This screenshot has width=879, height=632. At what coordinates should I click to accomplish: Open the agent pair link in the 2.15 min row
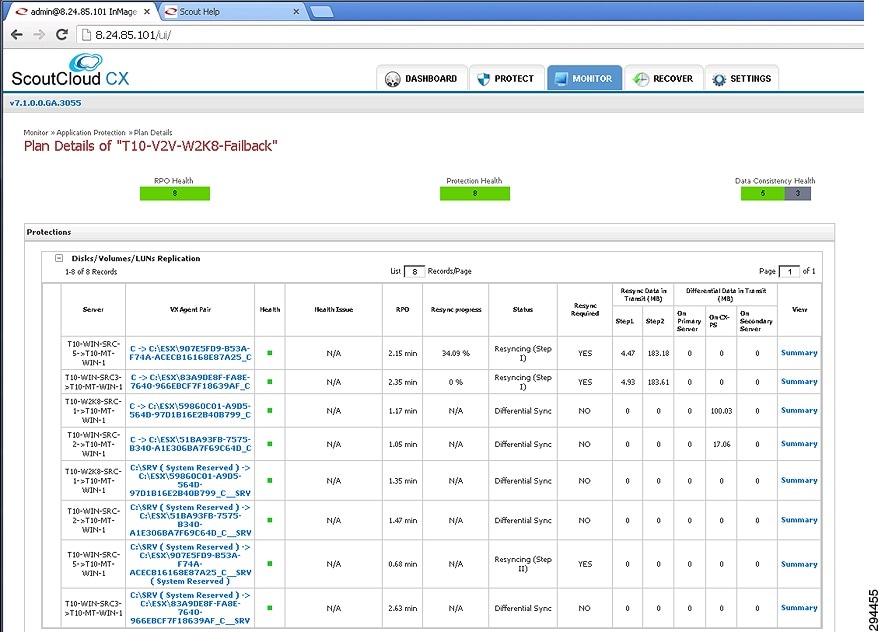coord(190,353)
